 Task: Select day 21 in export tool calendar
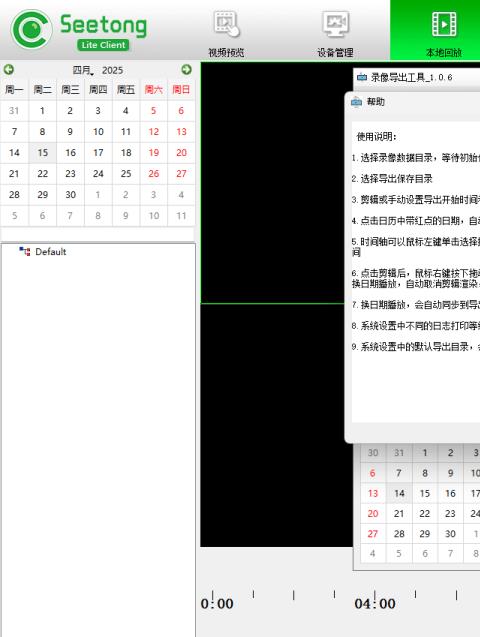point(399,514)
